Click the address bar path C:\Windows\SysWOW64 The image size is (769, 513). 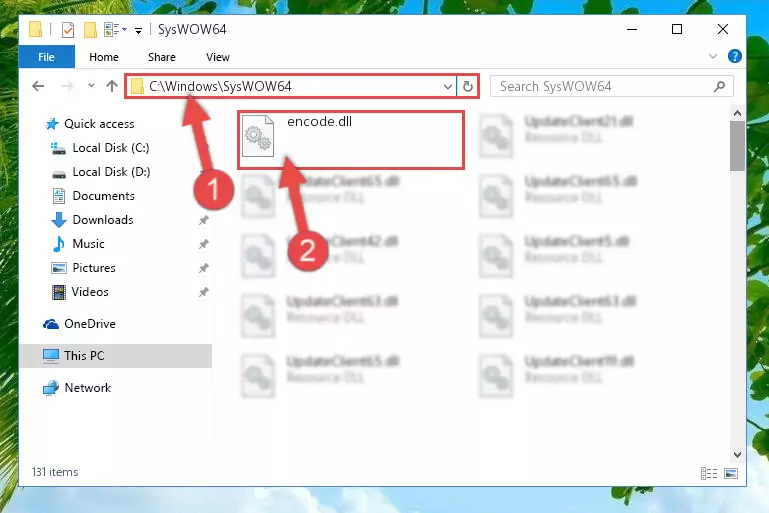click(x=220, y=86)
